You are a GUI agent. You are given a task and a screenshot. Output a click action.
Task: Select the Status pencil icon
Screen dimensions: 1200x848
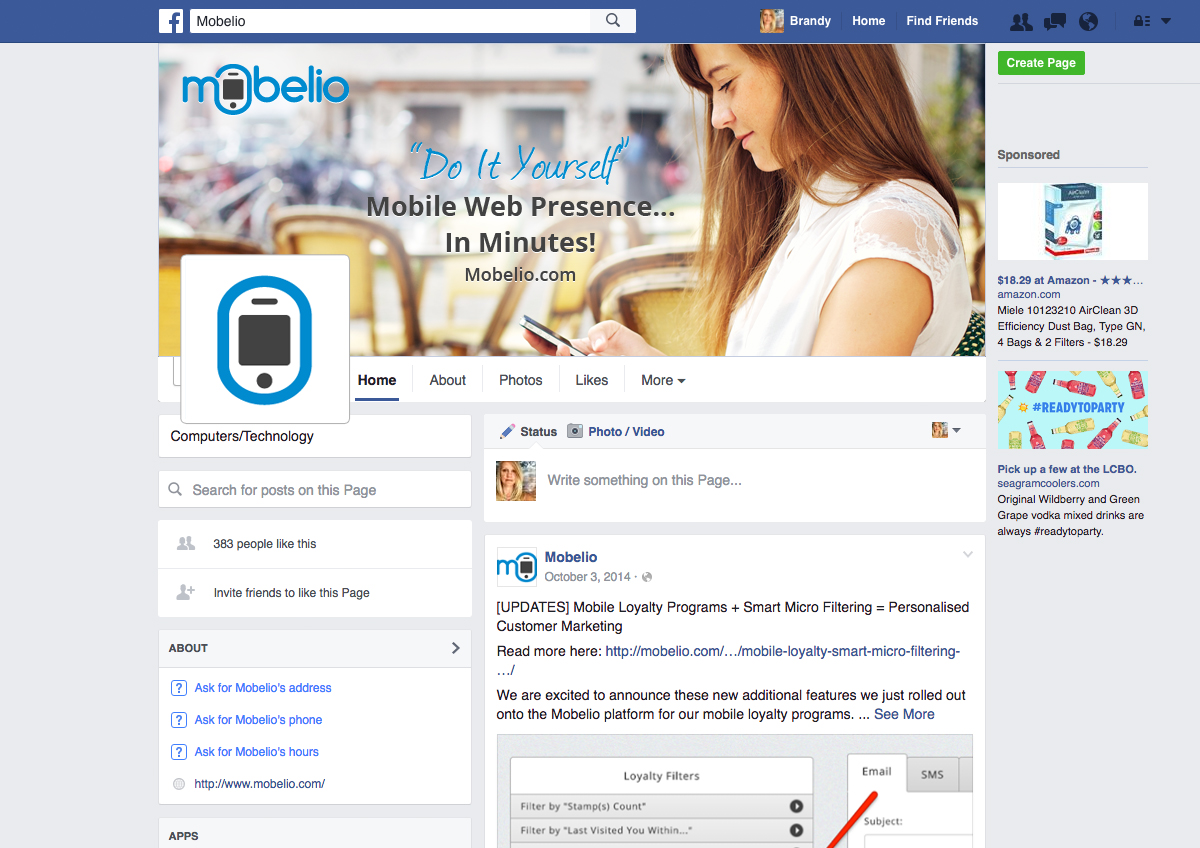(506, 431)
